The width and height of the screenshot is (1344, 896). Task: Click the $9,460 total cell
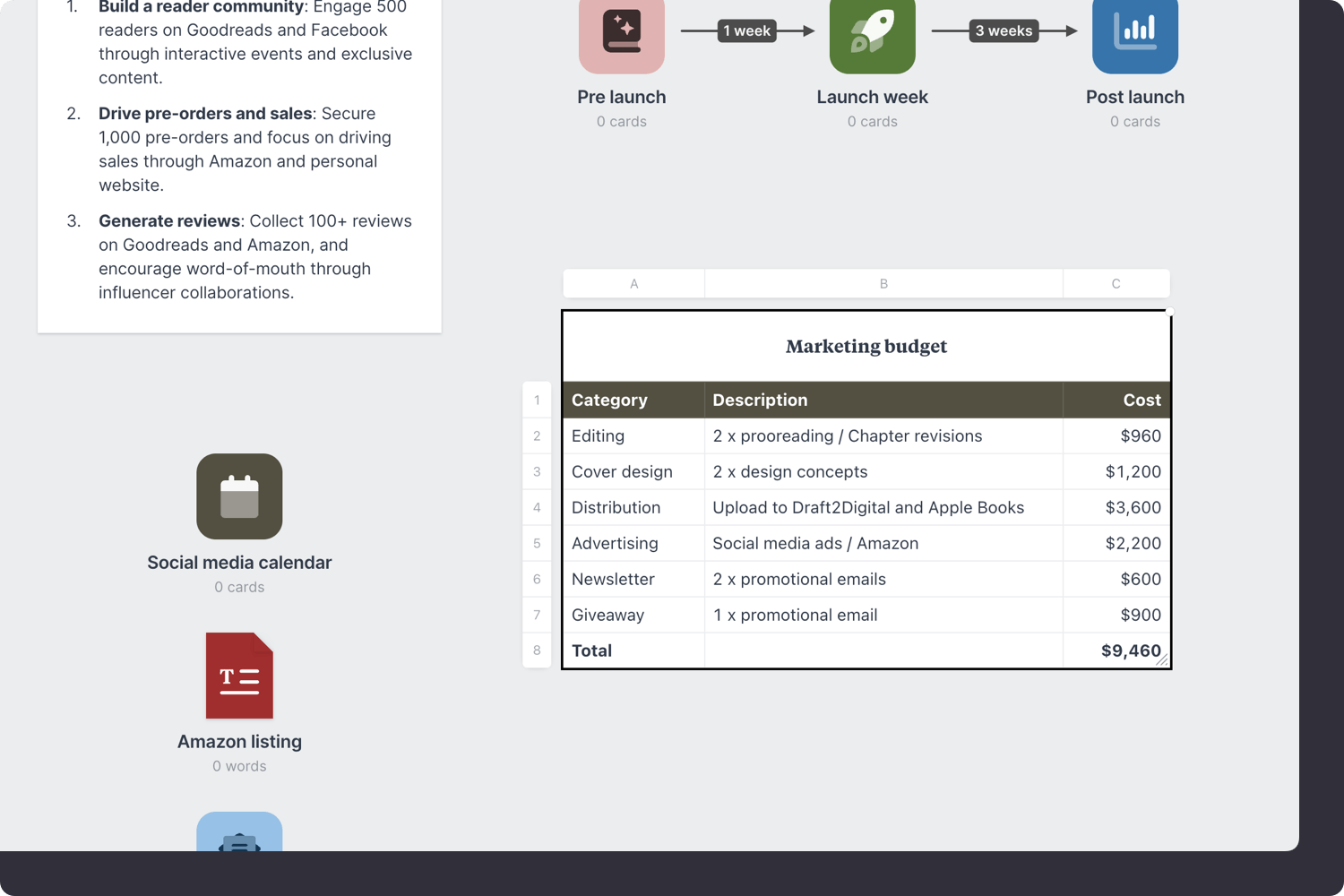coord(1116,650)
